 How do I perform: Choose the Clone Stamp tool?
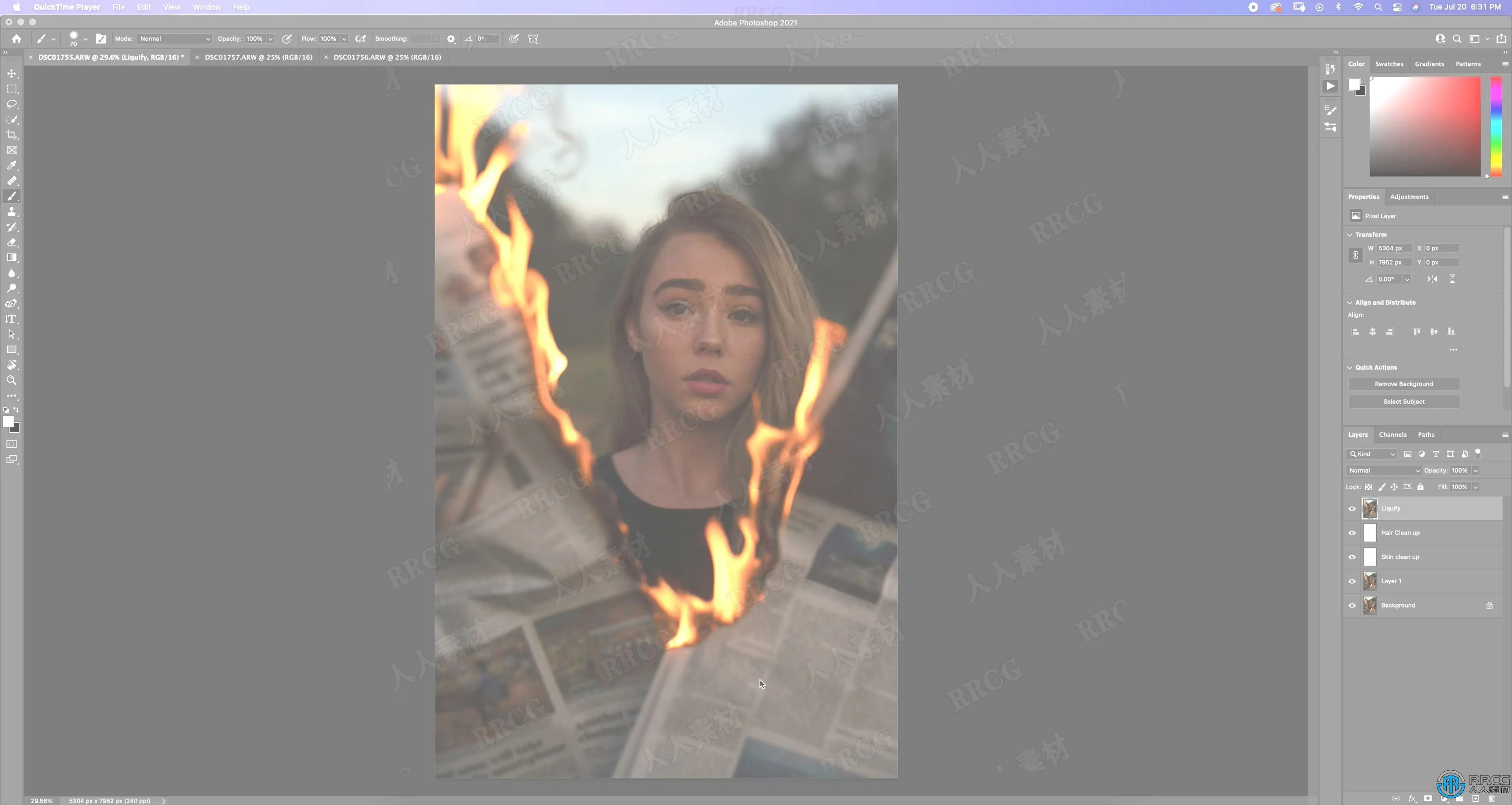[x=12, y=212]
